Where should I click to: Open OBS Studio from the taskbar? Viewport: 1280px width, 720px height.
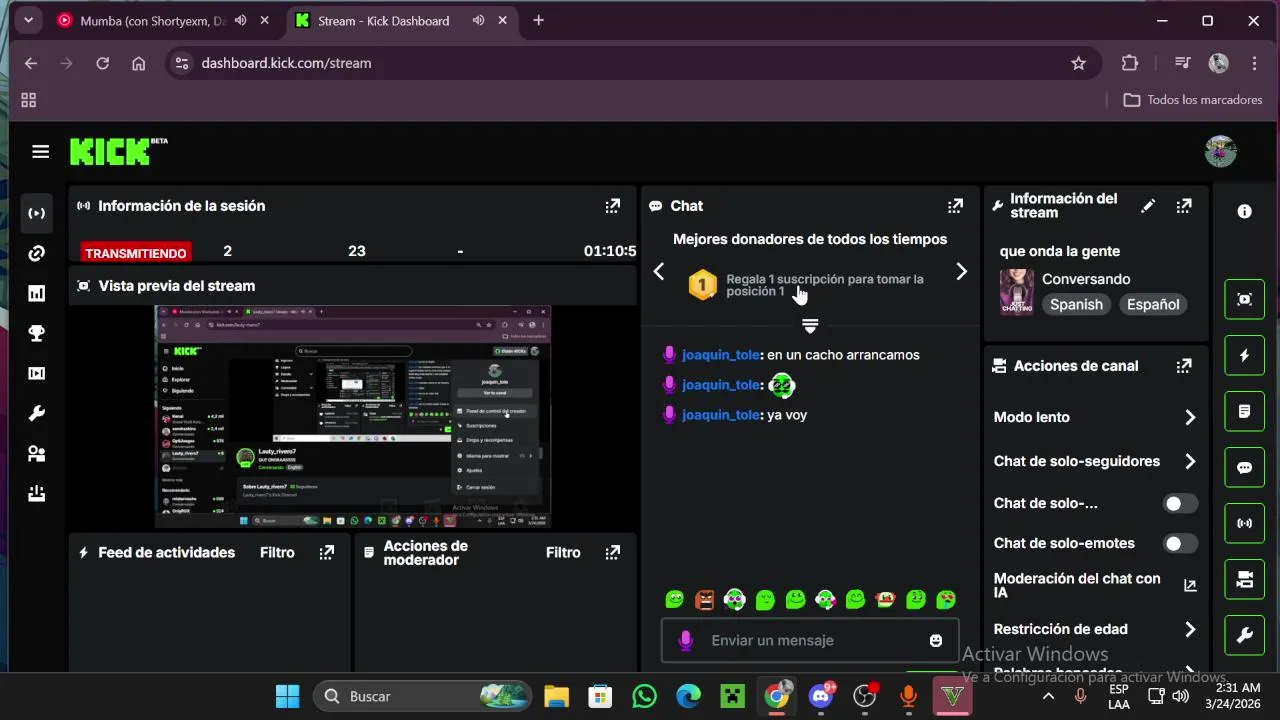(865, 696)
